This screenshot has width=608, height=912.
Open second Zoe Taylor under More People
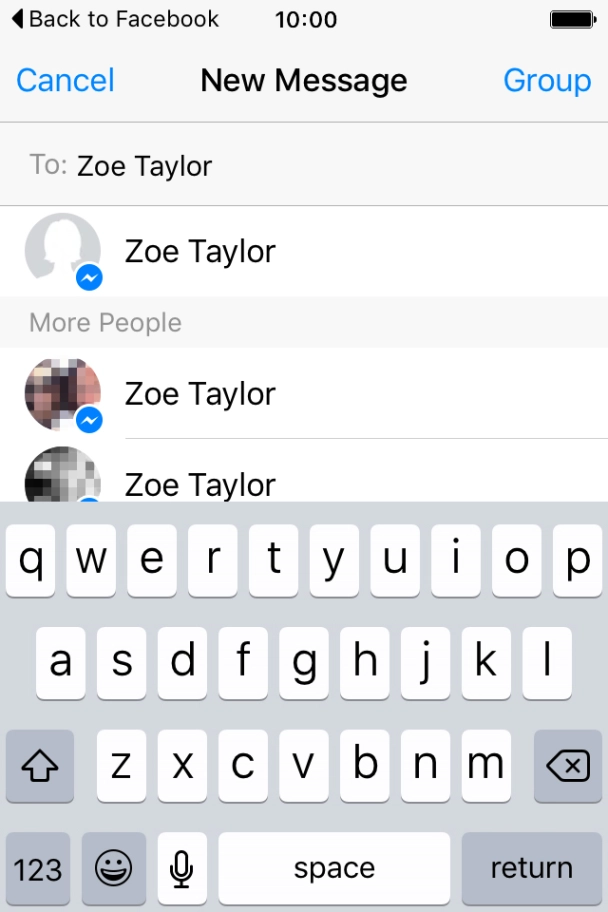click(200, 394)
